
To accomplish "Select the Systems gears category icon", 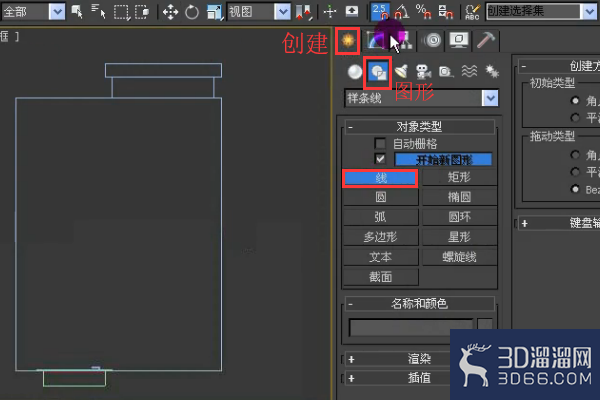I will pos(492,71).
